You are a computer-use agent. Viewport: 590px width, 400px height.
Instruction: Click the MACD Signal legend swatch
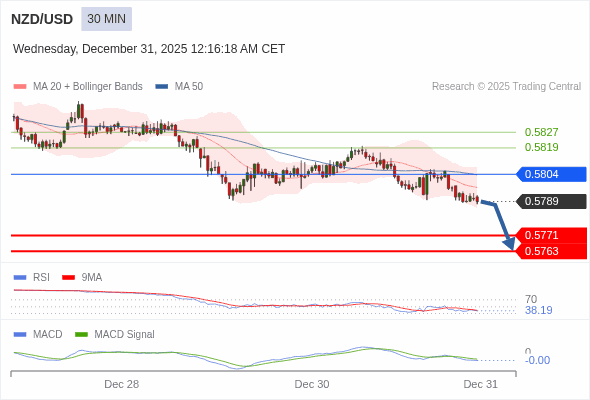81,335
